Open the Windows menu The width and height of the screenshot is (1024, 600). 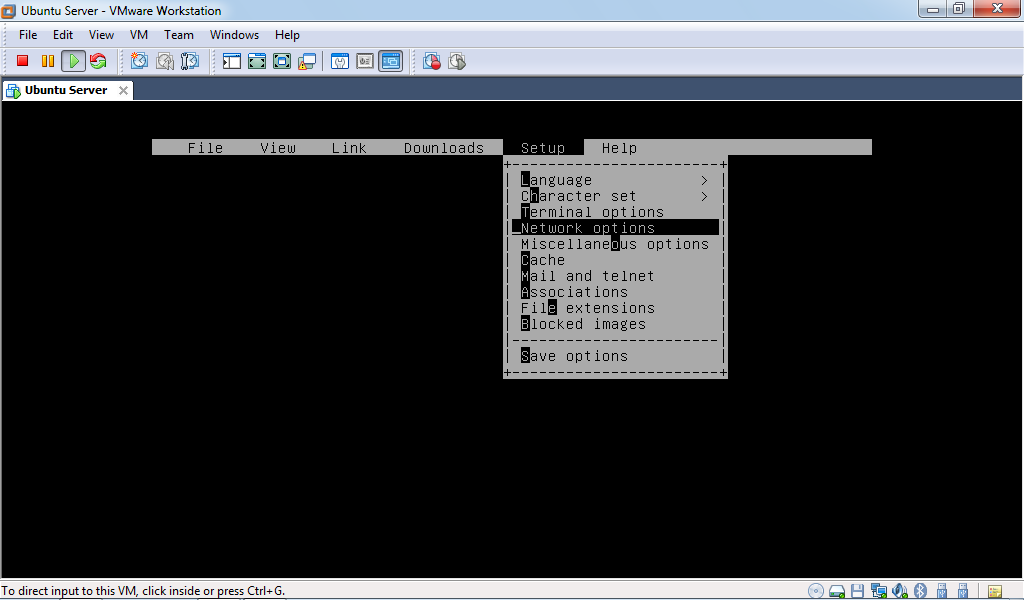(x=234, y=35)
